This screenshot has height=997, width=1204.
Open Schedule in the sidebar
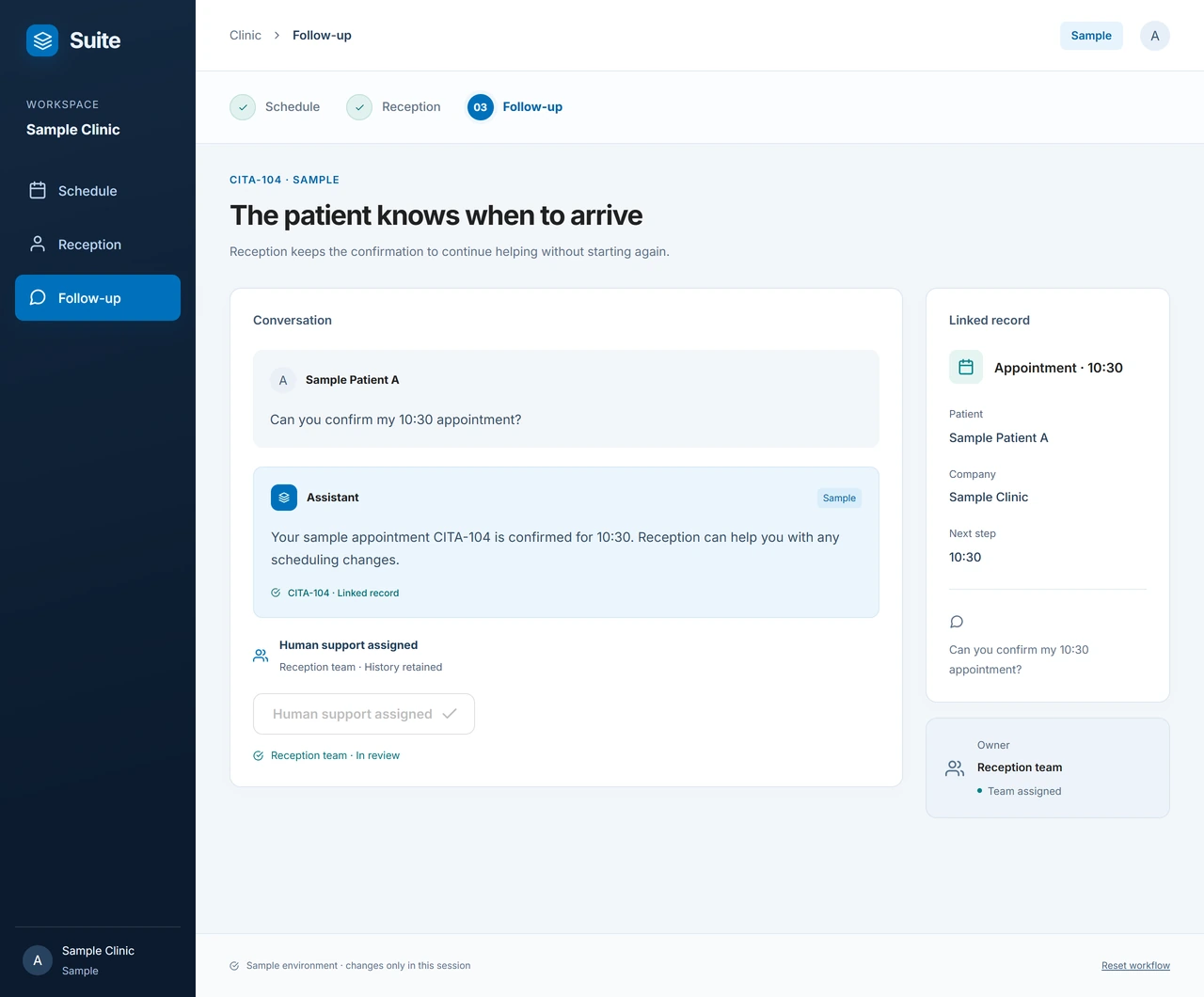98,191
